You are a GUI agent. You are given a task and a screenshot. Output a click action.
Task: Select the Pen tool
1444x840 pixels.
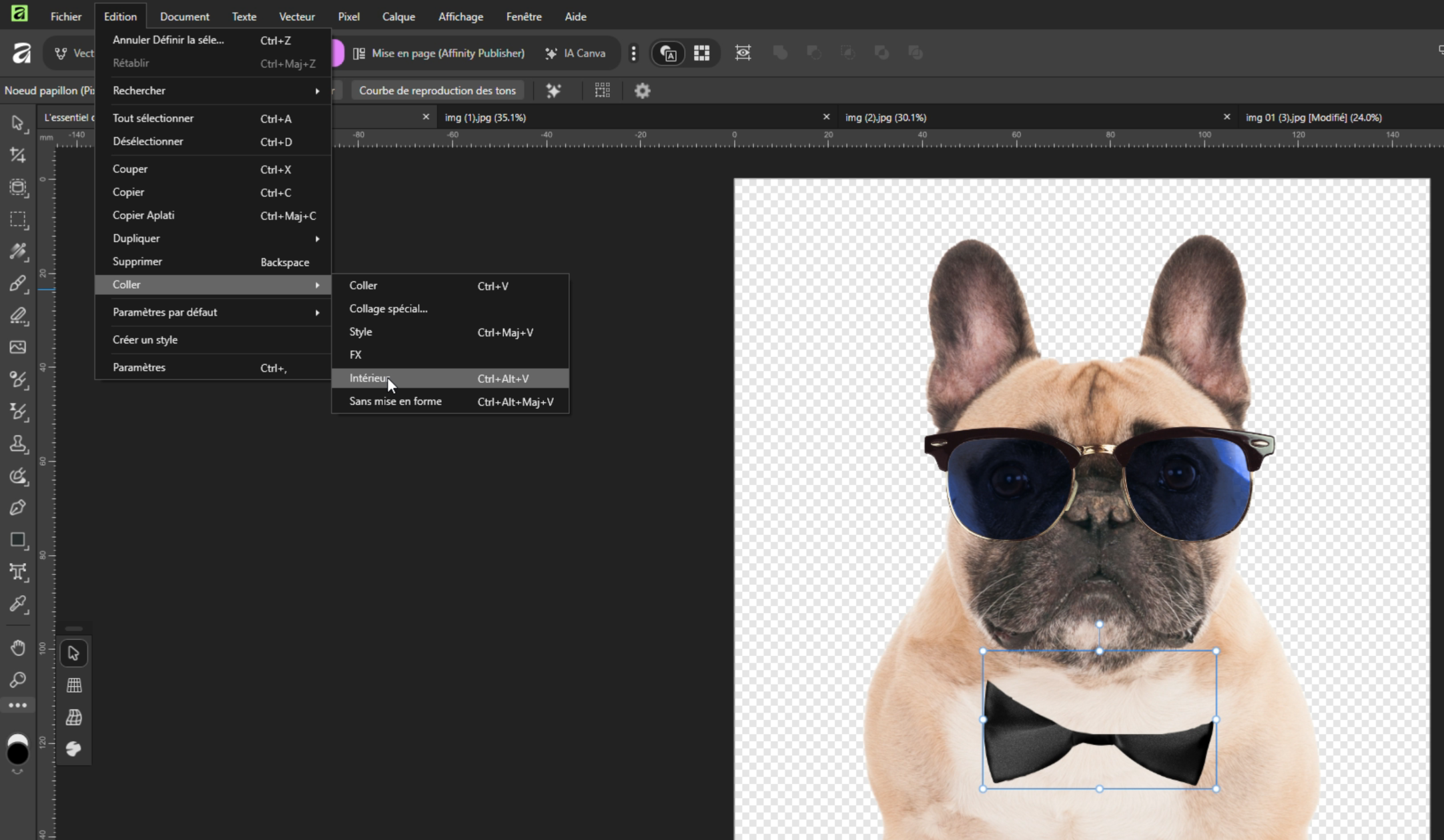click(x=18, y=508)
